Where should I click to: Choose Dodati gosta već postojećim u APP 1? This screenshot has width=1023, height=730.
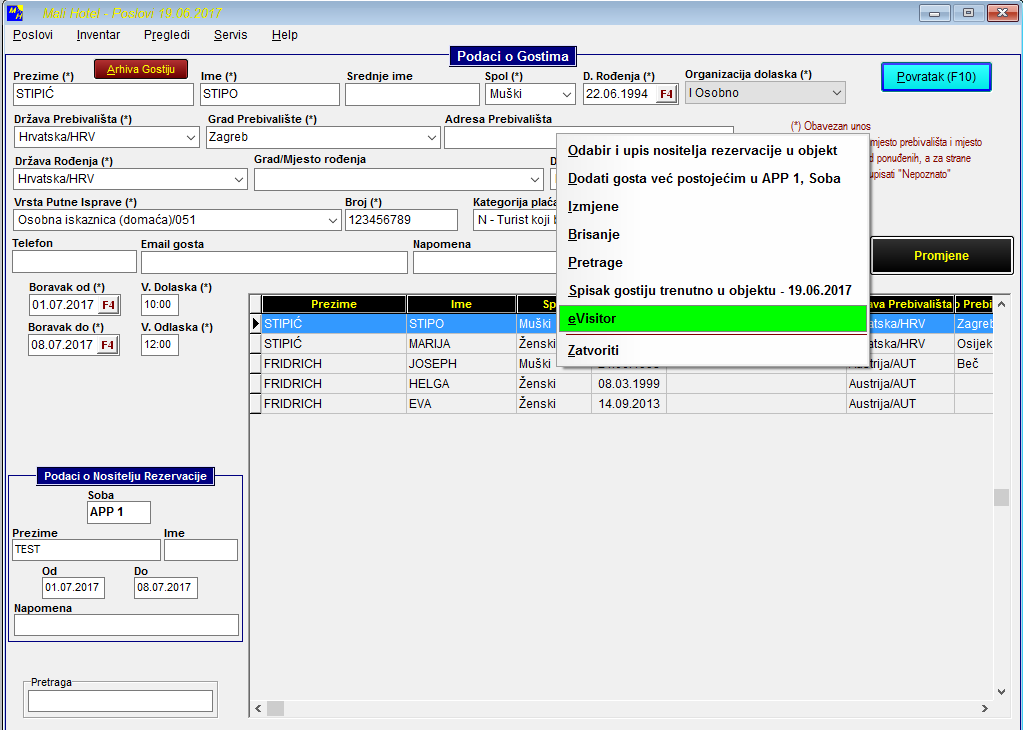[x=712, y=178]
